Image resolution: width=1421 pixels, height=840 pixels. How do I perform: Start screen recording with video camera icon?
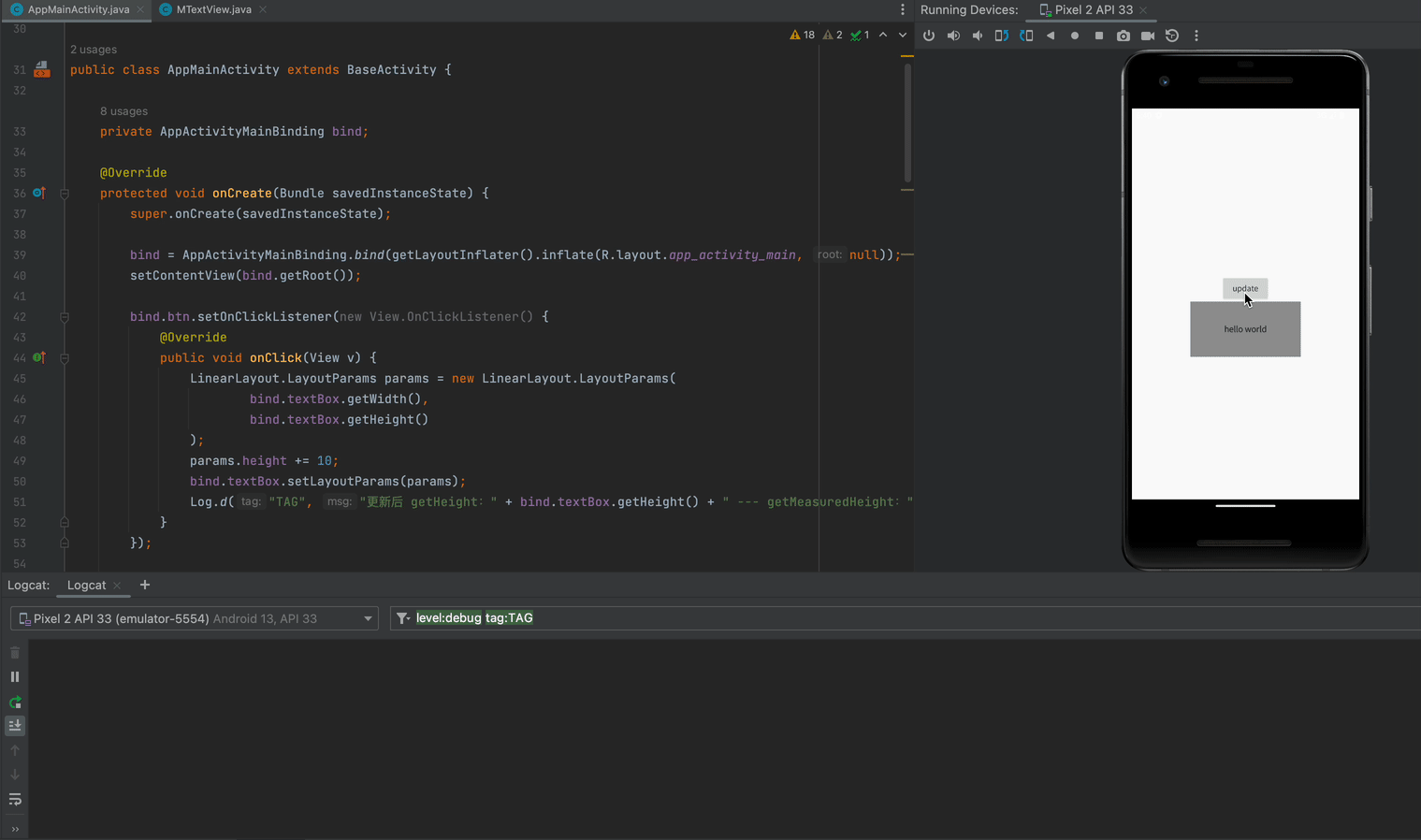click(1148, 36)
